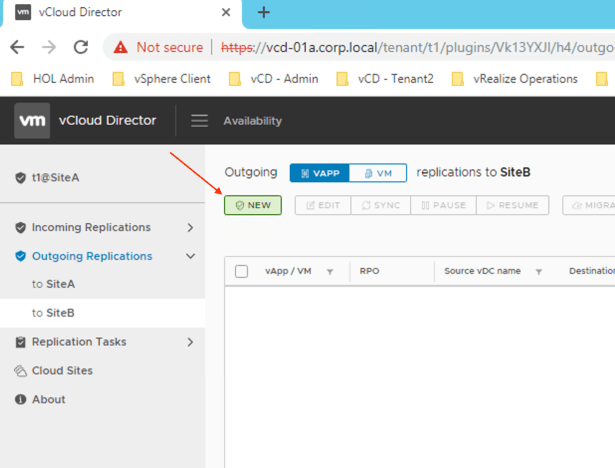The height and width of the screenshot is (468, 615).
Task: Select the VAPP replications view
Action: 319,173
